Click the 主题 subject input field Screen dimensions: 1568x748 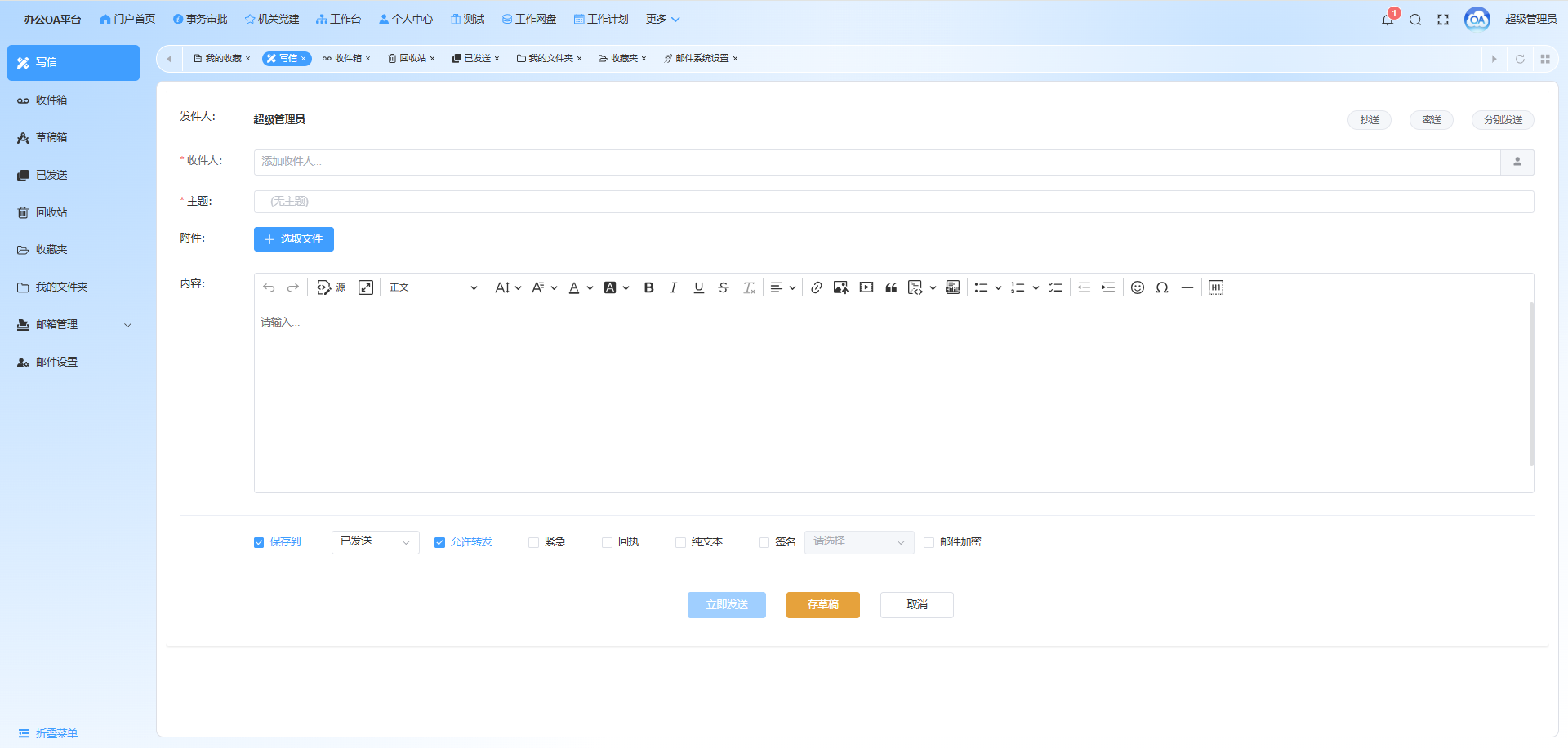pyautogui.click(x=894, y=202)
